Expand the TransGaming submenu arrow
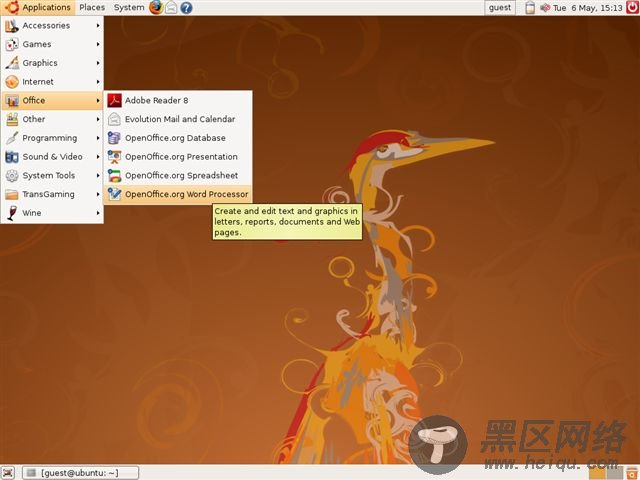The width and height of the screenshot is (640, 480). tap(98, 194)
